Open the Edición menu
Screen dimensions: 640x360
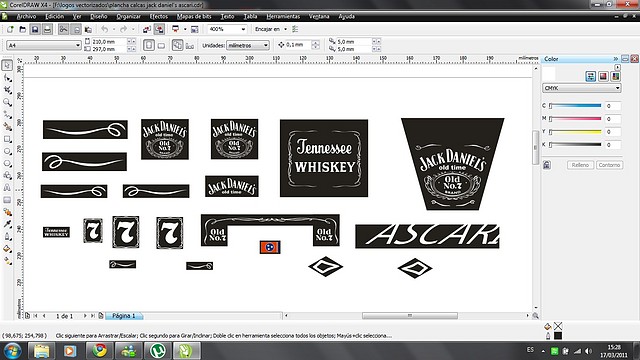click(x=54, y=16)
